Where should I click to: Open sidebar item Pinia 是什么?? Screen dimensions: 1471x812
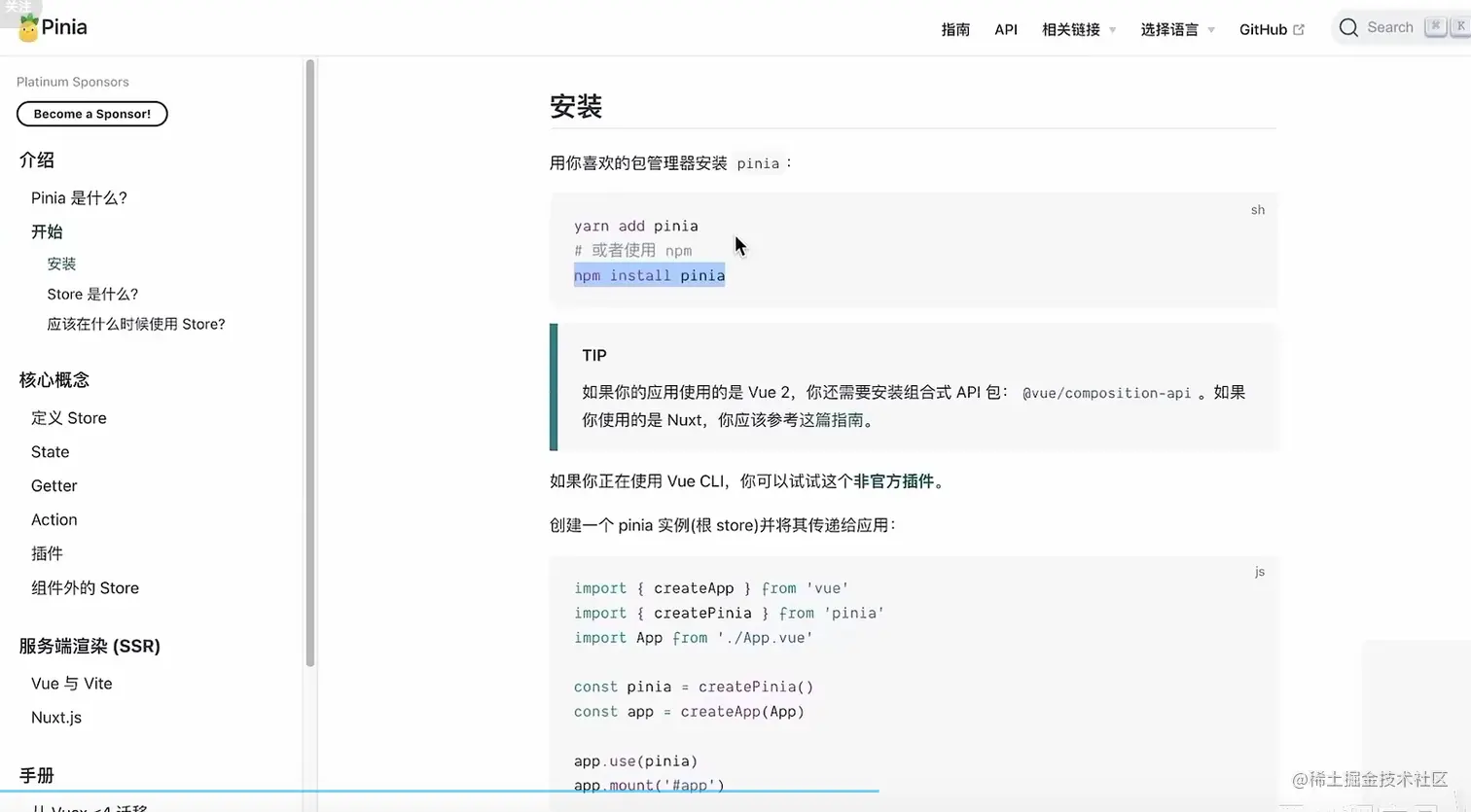coord(79,197)
